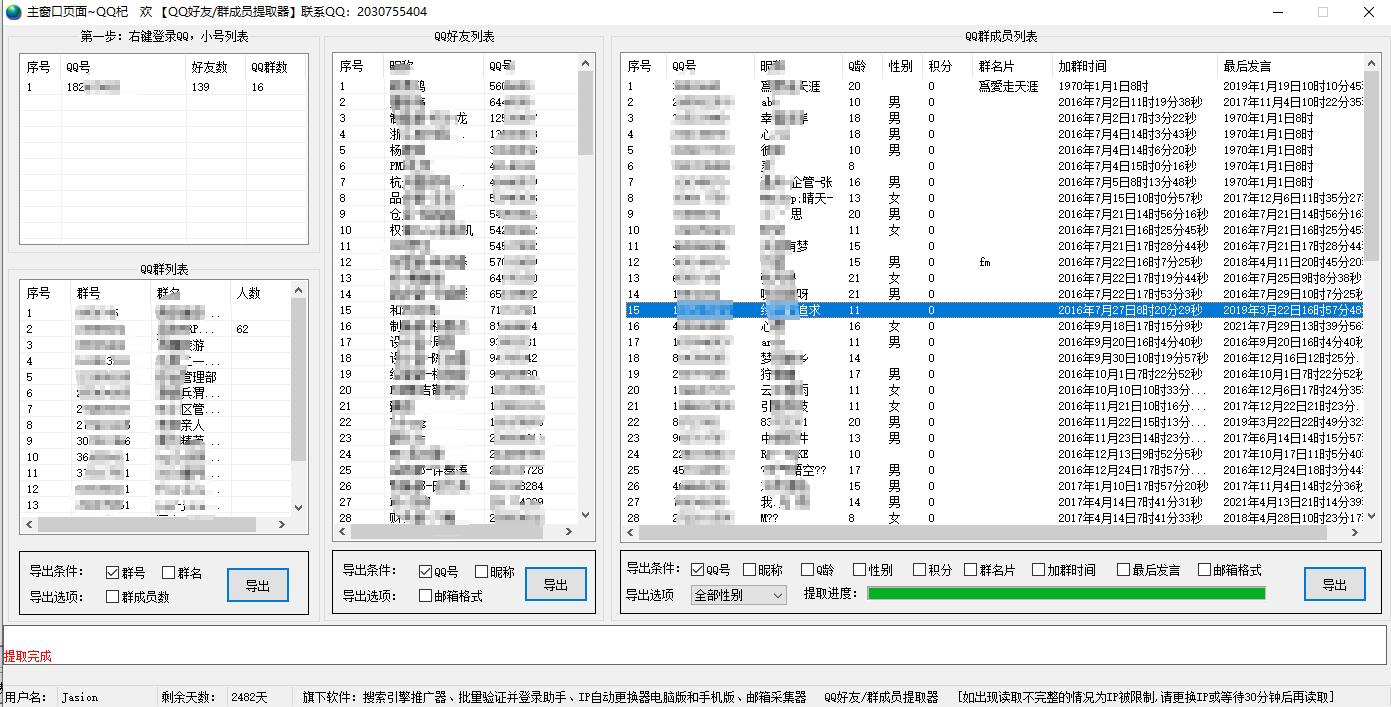Select member joined 2016年7月22日17时53分3秒
The height and width of the screenshot is (707, 1391).
tap(993, 294)
